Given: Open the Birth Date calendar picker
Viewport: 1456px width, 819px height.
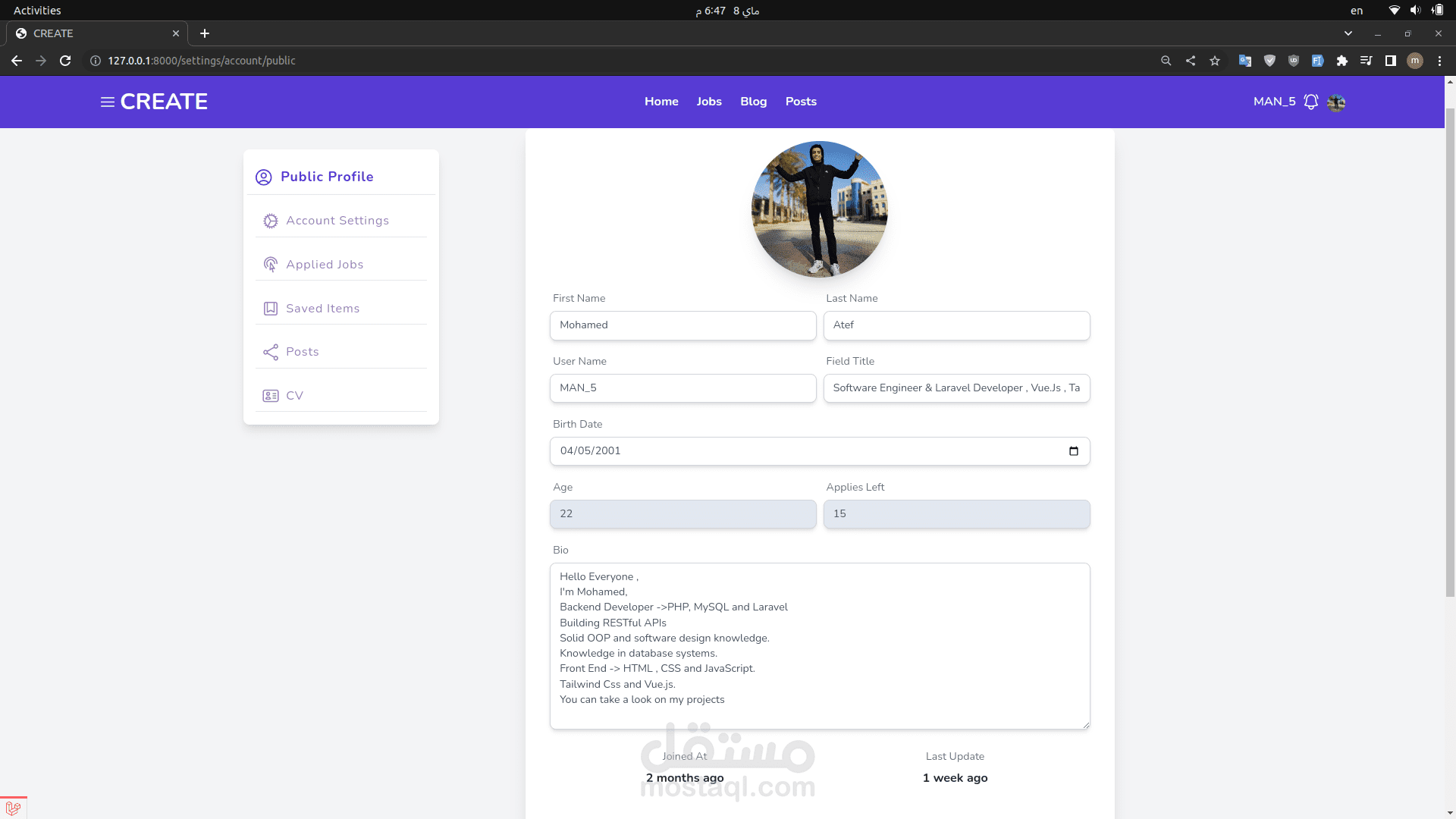Looking at the screenshot, I should pyautogui.click(x=1073, y=451).
